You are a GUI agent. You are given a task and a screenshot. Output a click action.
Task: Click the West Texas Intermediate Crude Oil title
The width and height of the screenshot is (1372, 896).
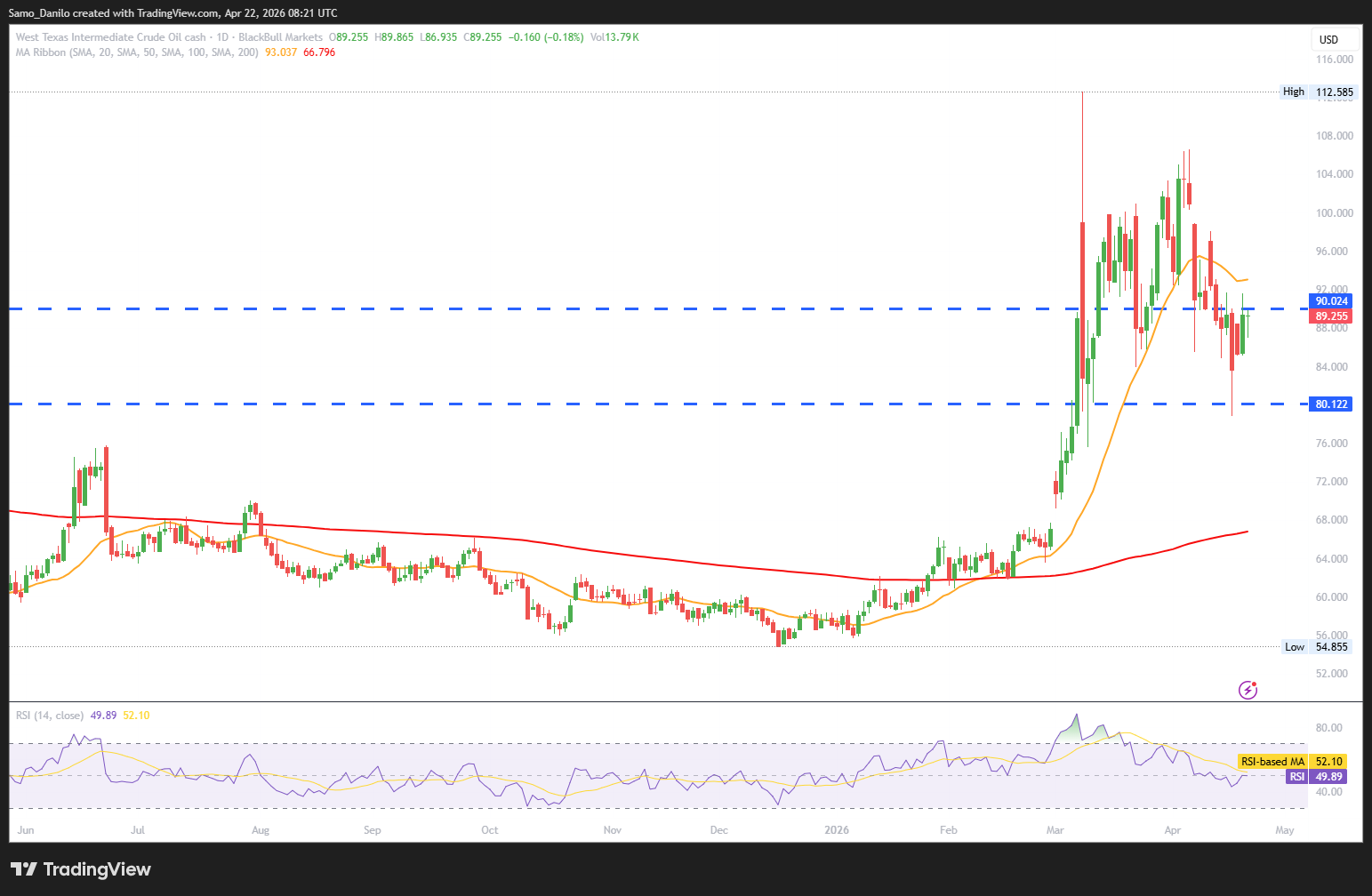click(x=111, y=37)
